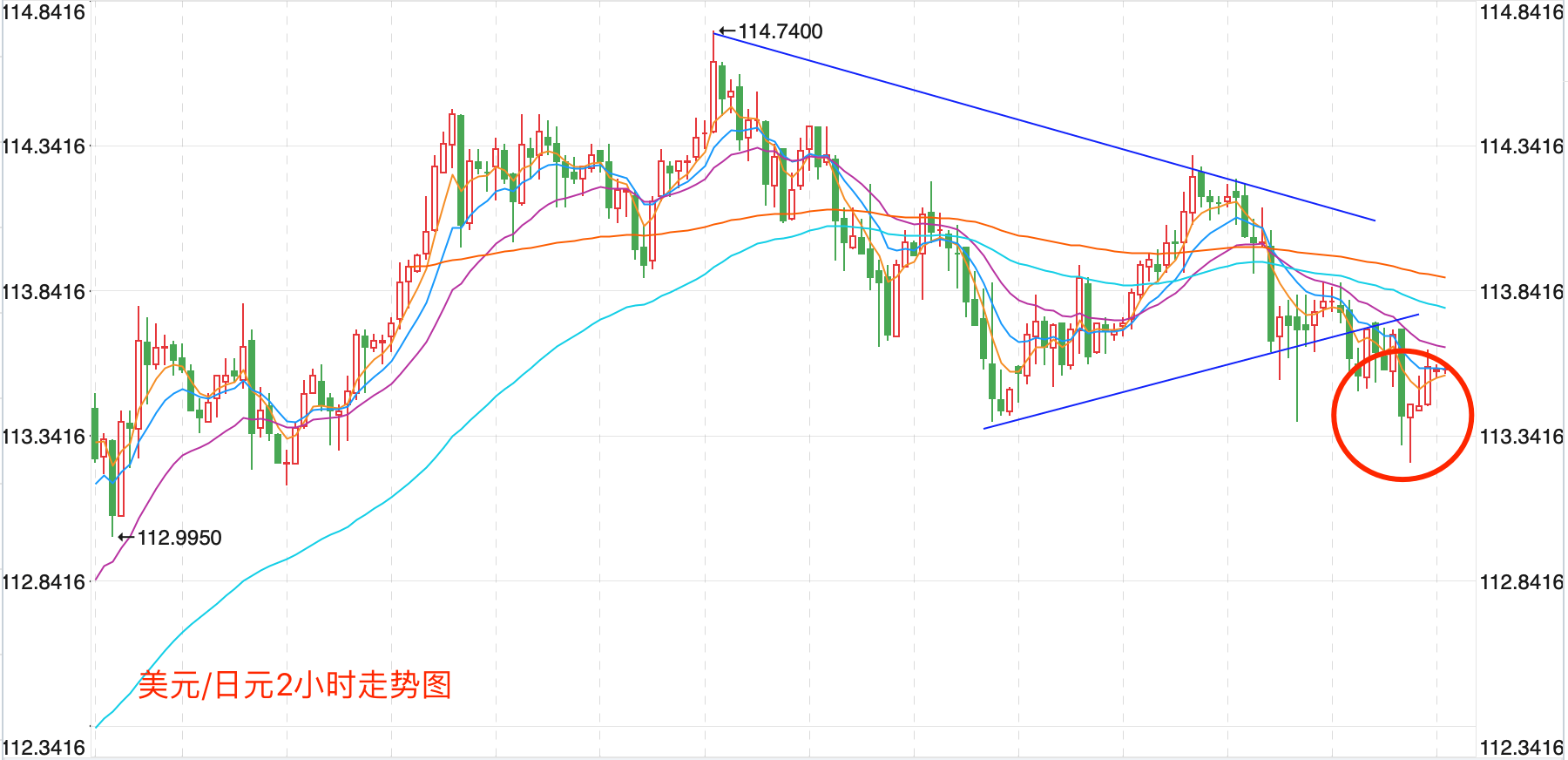Click right axis value 114.8416

[x=1522, y=12]
